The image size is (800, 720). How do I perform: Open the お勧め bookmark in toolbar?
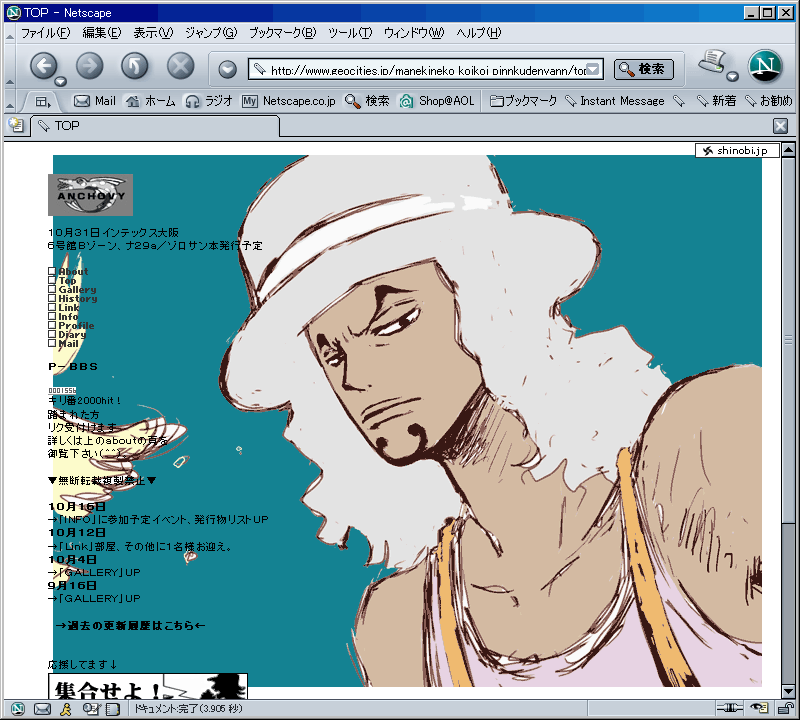[x=768, y=101]
